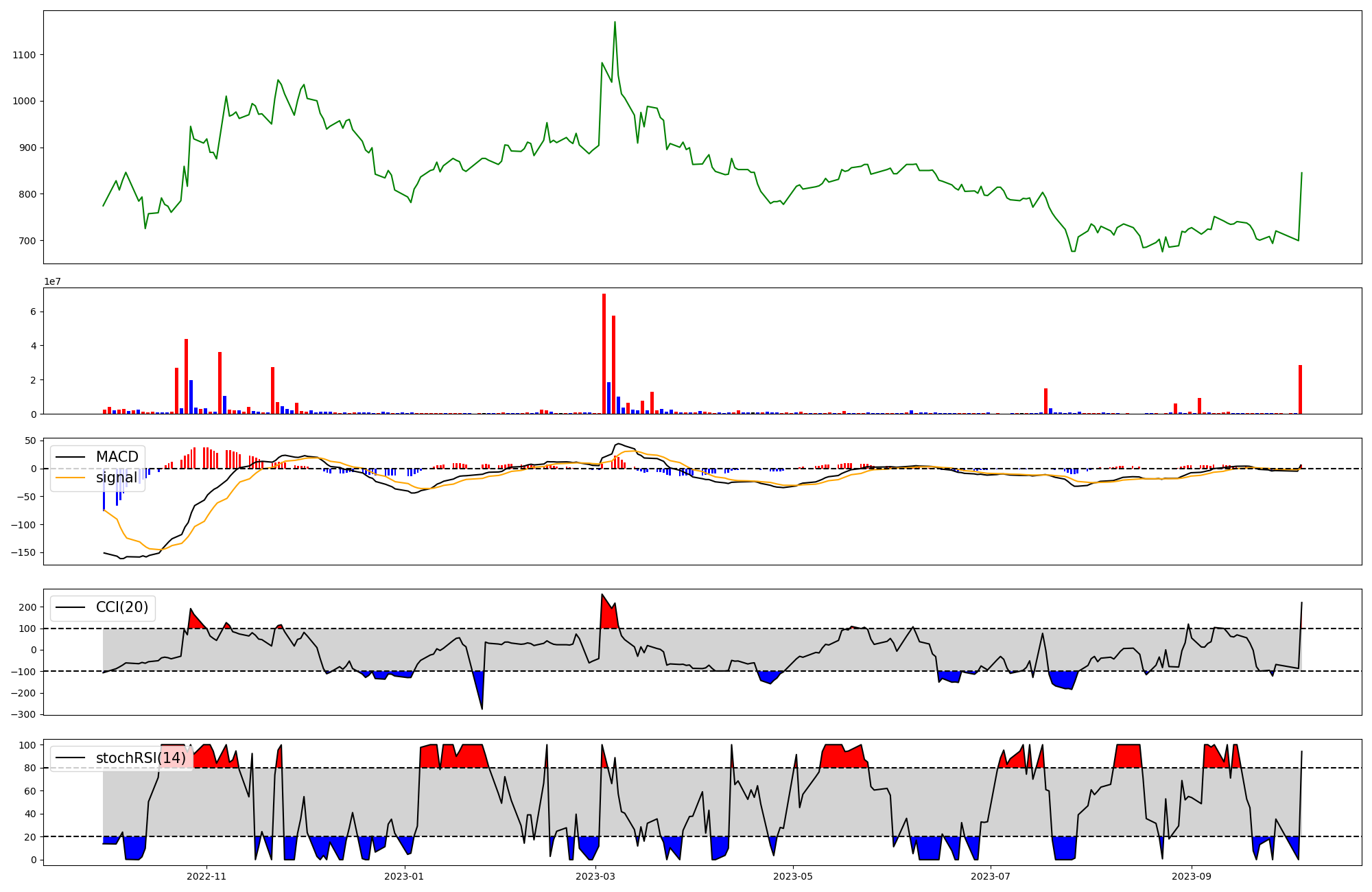Click the 2023-07 x-axis date label
Image resolution: width=1372 pixels, height=892 pixels.
tap(991, 876)
